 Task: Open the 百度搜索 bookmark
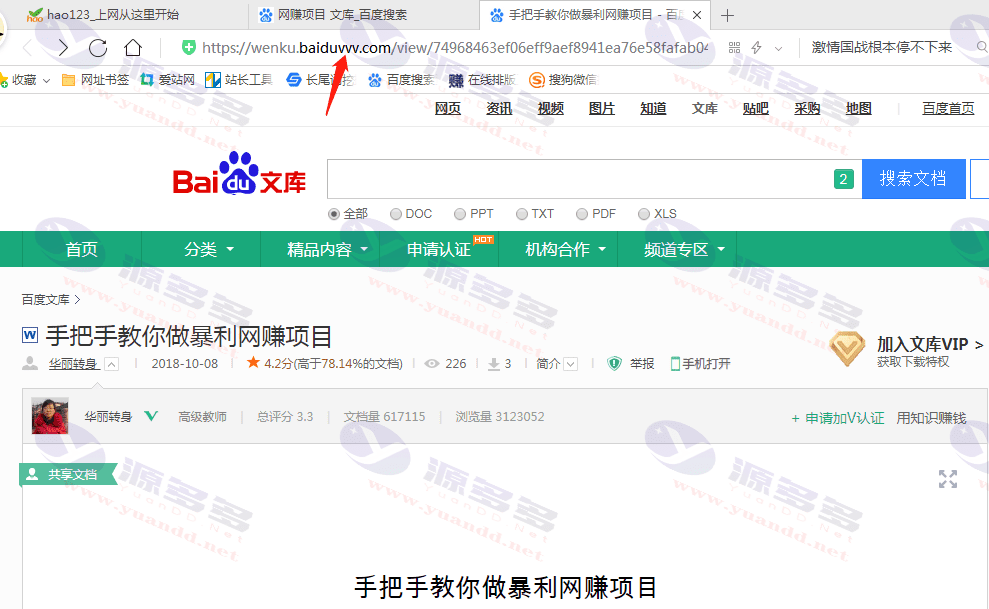coord(402,80)
